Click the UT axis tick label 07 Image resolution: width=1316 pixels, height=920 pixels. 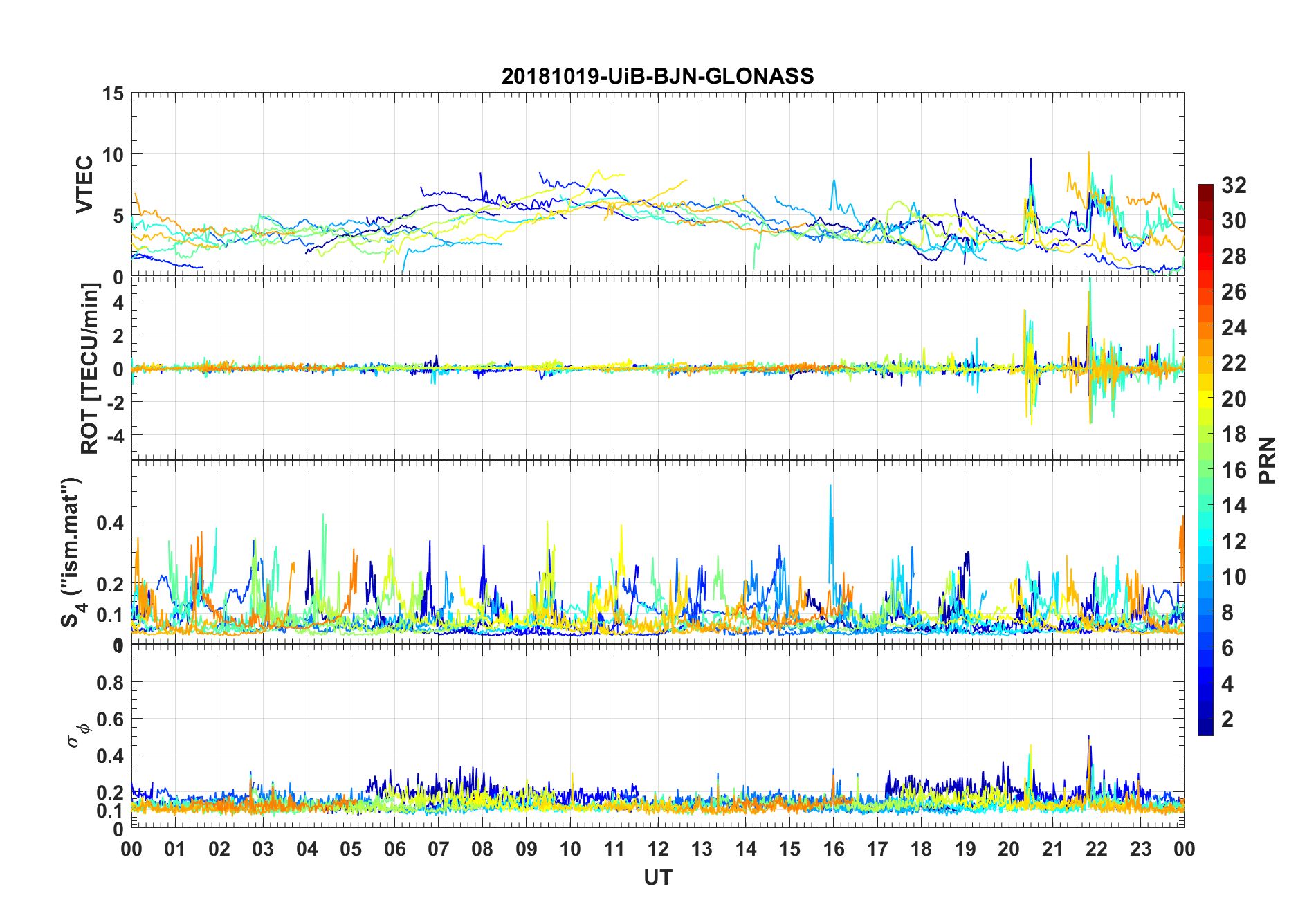pyautogui.click(x=439, y=849)
